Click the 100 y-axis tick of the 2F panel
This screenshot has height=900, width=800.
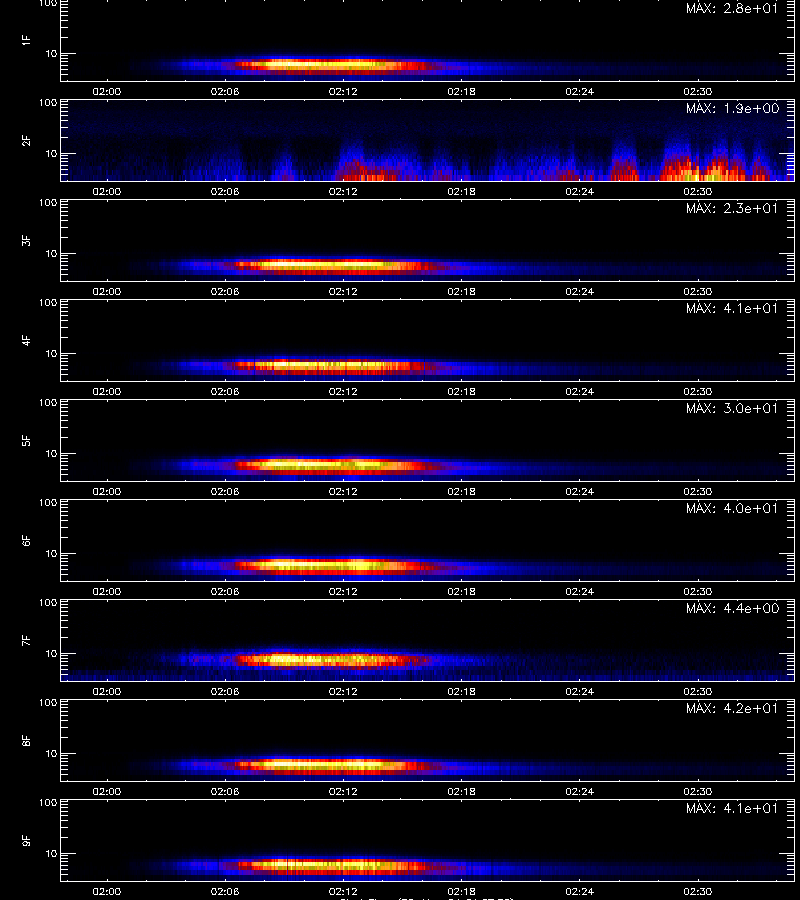48,103
